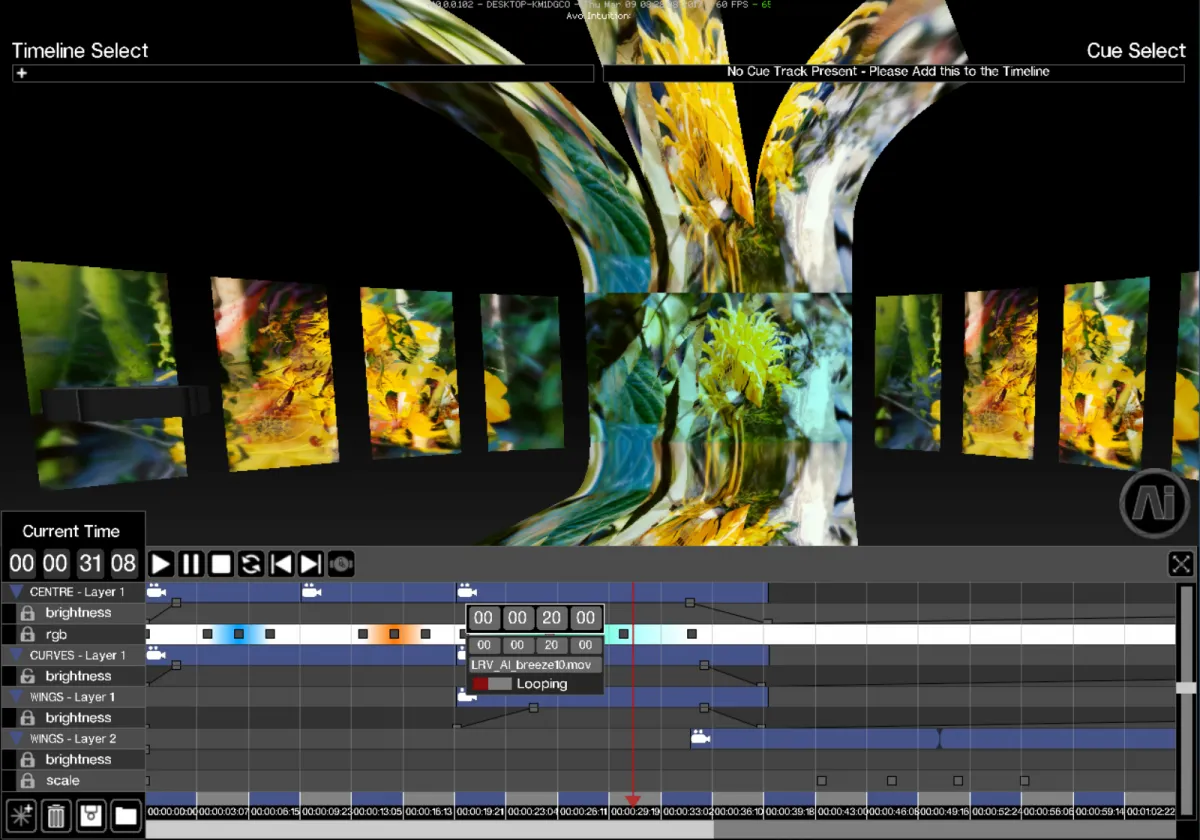Click the timecode sync clock icon
The height and width of the screenshot is (840, 1200).
click(x=341, y=564)
